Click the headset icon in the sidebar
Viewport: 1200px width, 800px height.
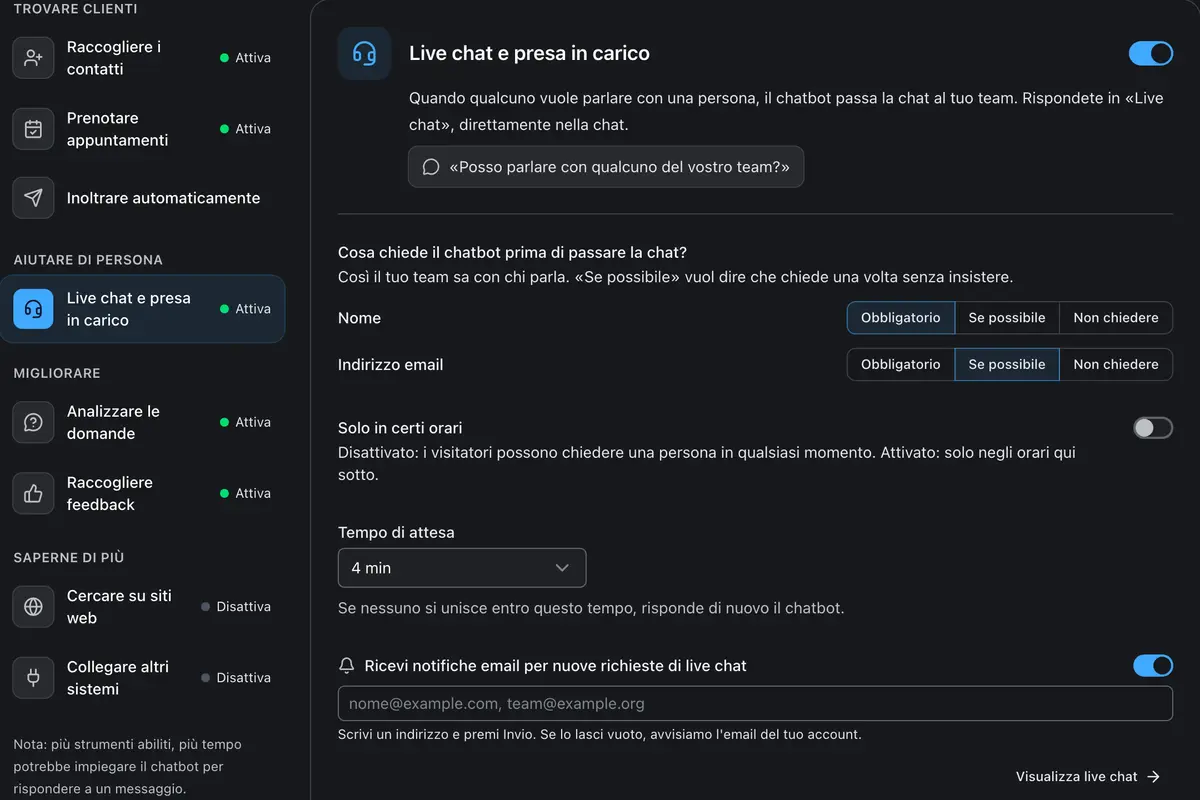click(x=33, y=309)
